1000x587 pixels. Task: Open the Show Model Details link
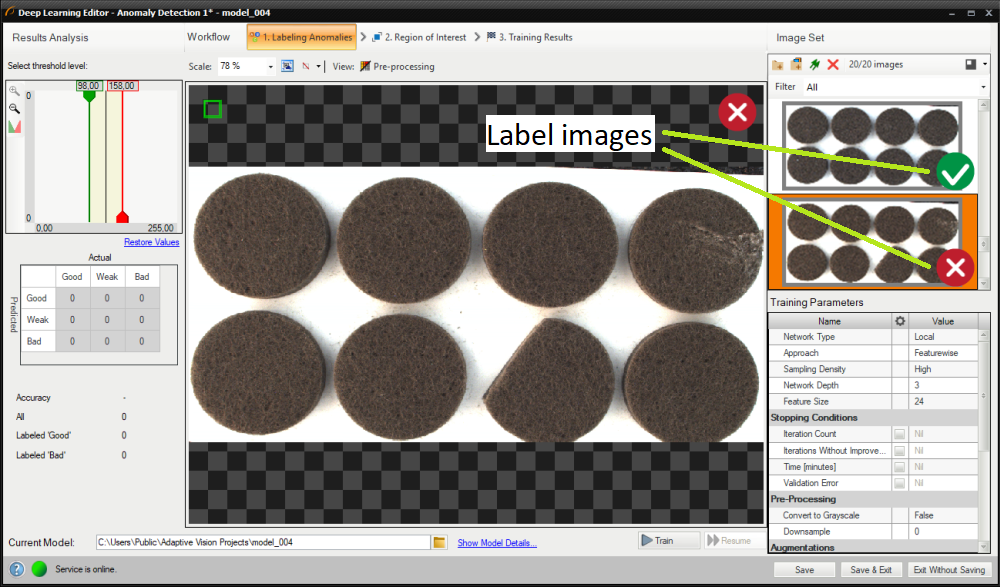[497, 543]
